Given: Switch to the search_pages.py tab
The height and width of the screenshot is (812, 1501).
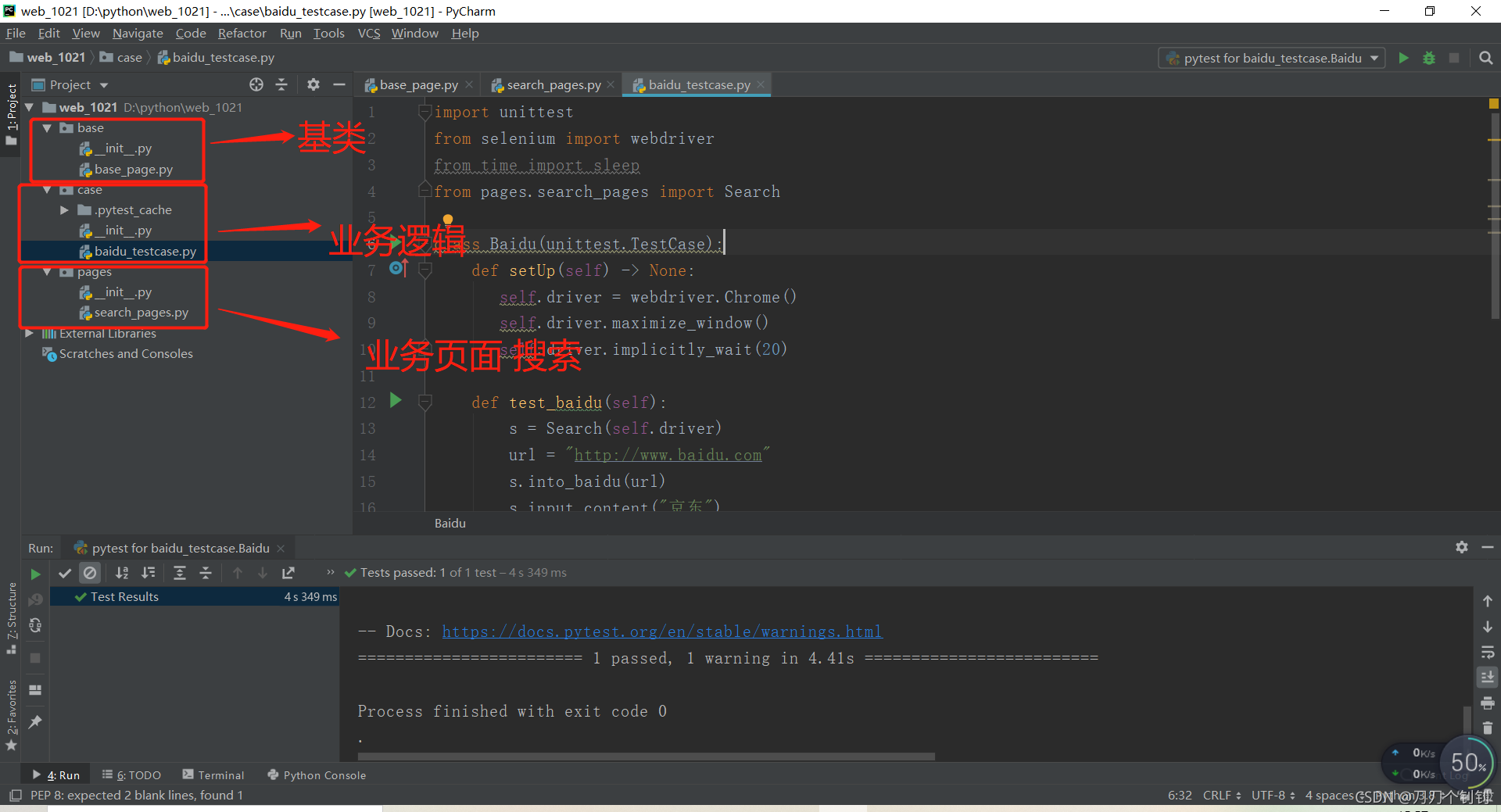Looking at the screenshot, I should [x=551, y=84].
